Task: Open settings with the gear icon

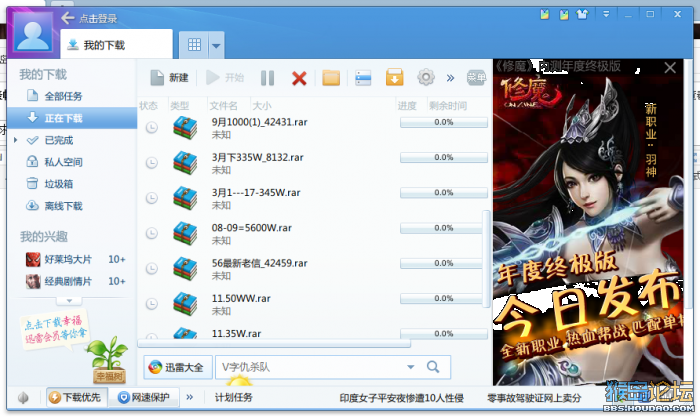Action: [426, 77]
